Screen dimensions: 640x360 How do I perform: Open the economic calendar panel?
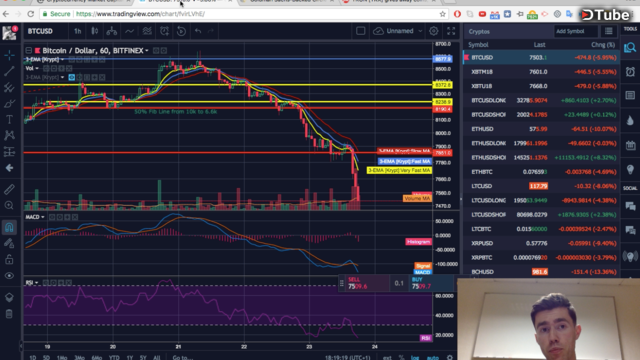pos(630,144)
